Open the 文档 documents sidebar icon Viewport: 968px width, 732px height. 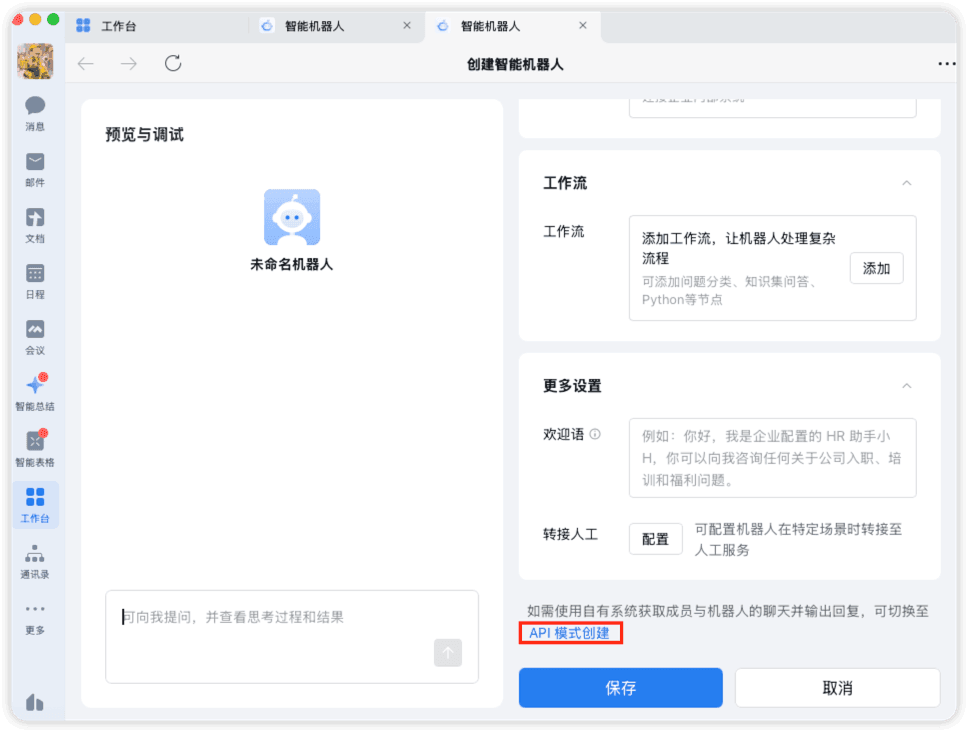(35, 226)
